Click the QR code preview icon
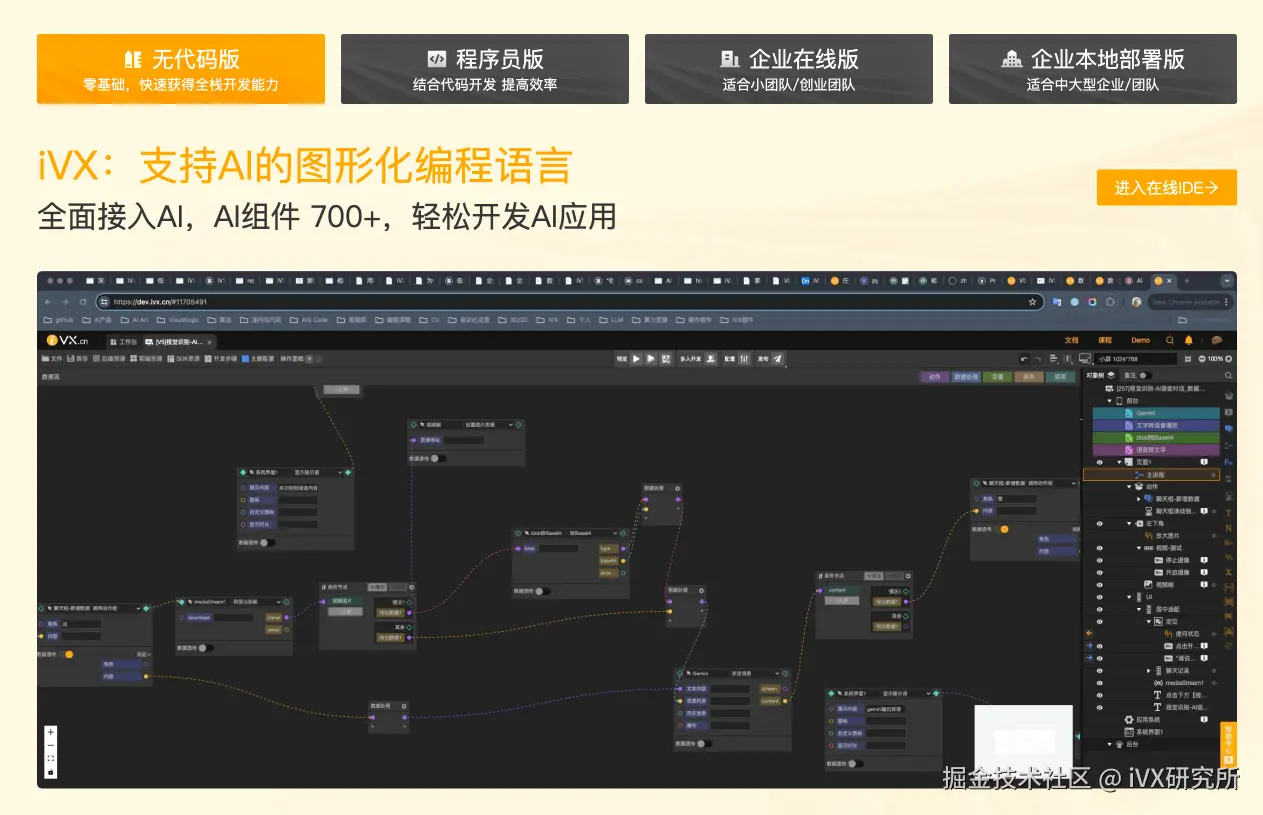This screenshot has height=815, width=1263. click(666, 358)
